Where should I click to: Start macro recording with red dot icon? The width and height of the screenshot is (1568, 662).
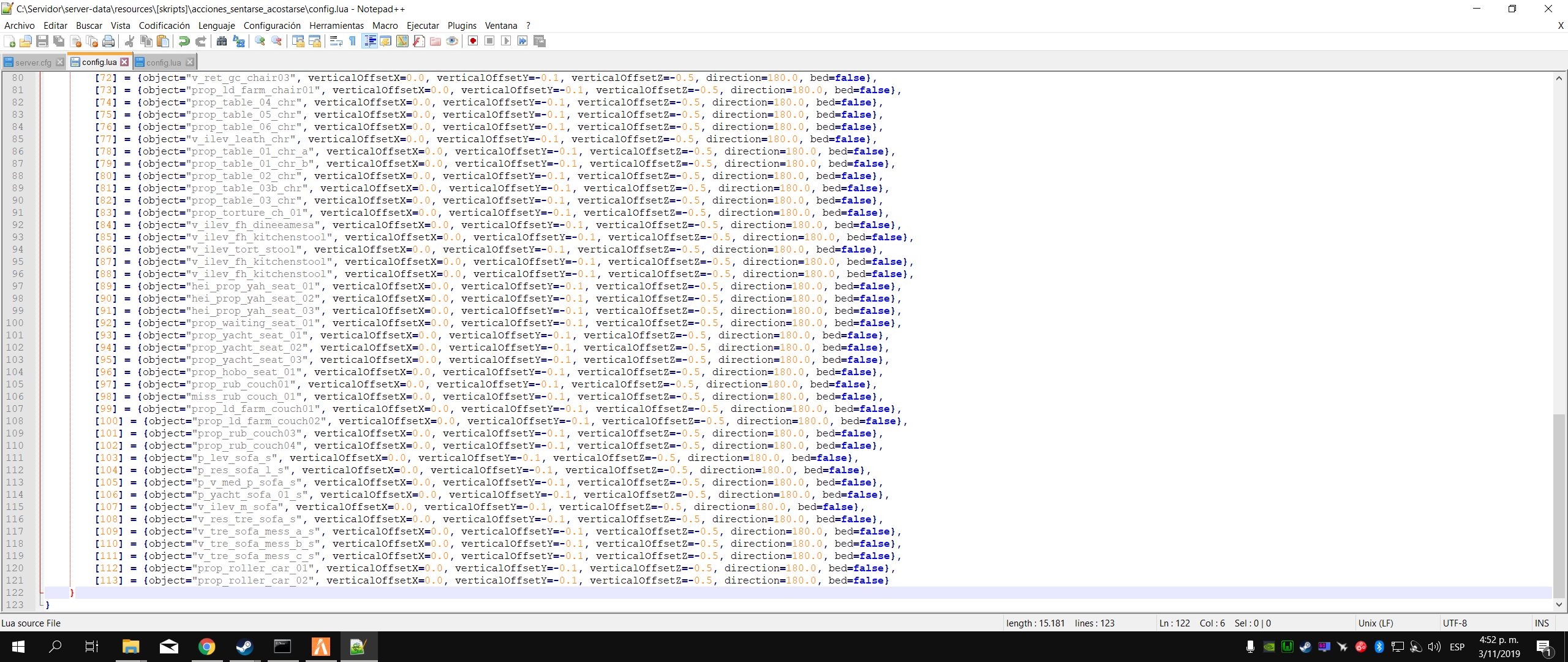(473, 41)
